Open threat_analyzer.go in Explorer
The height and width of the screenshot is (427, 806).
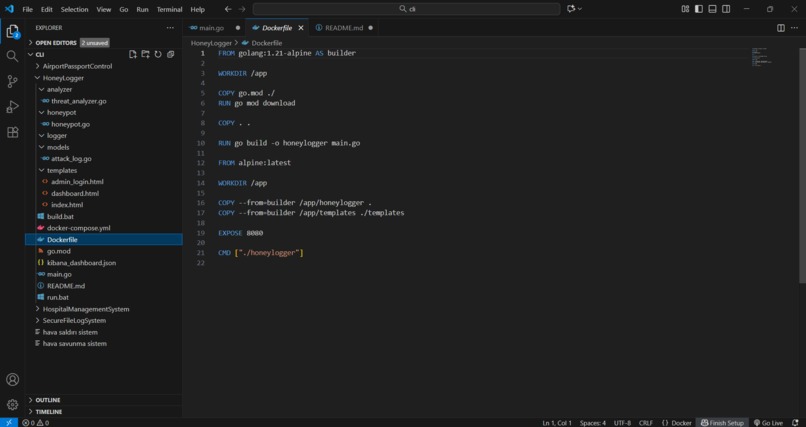pyautogui.click(x=79, y=101)
